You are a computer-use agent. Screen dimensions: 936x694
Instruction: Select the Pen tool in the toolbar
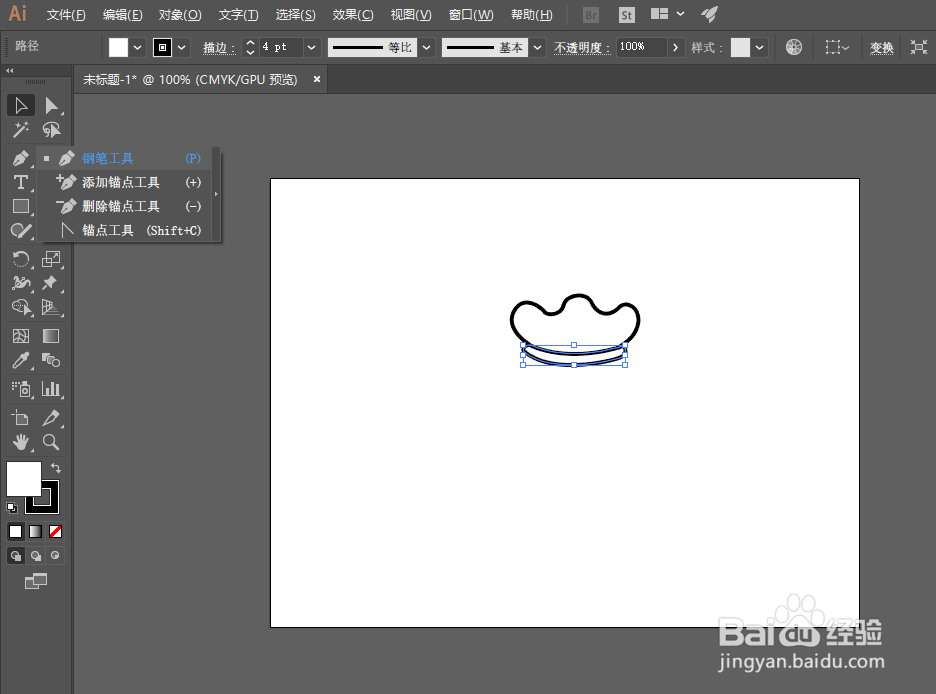tap(21, 158)
